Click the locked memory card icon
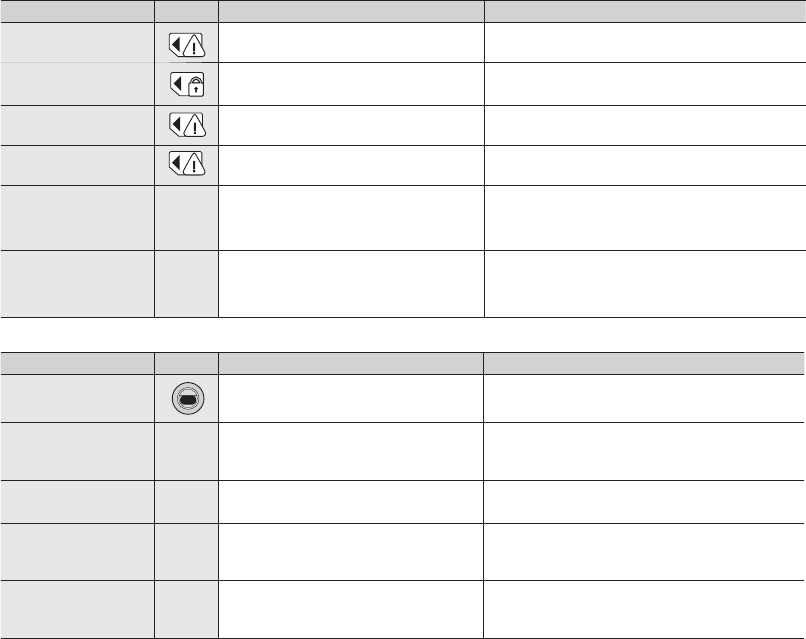The width and height of the screenshot is (806, 639). coord(186,85)
